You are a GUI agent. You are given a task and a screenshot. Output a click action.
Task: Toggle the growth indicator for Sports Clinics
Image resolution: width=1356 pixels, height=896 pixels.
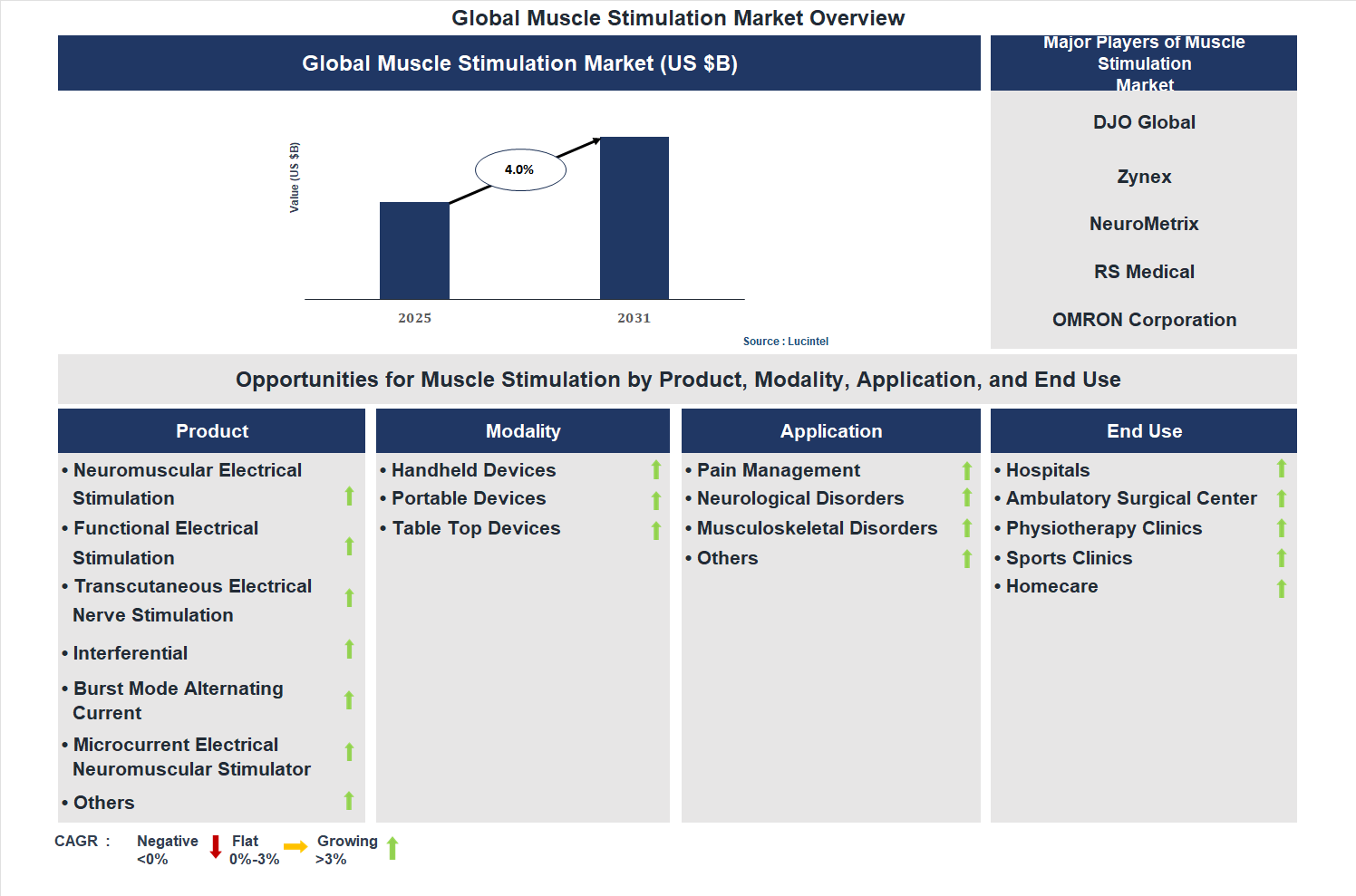coord(1282,559)
